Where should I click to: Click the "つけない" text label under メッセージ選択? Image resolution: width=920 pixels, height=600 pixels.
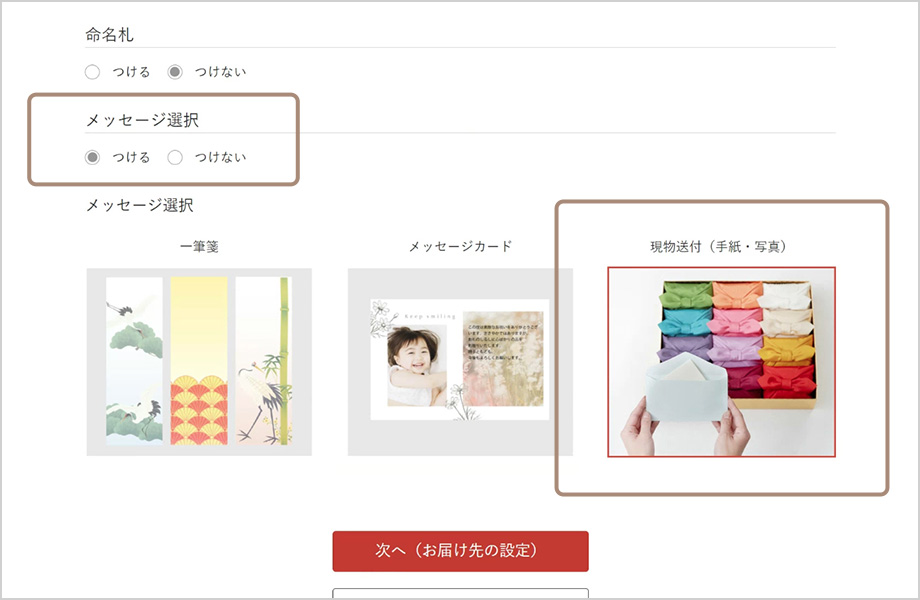(x=221, y=157)
